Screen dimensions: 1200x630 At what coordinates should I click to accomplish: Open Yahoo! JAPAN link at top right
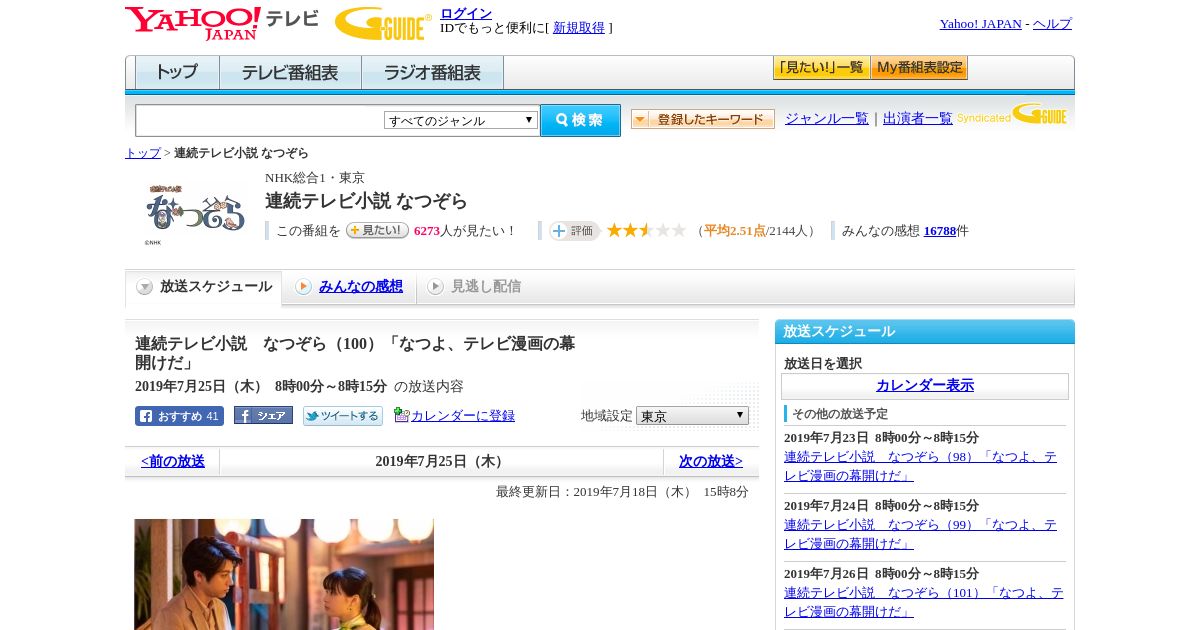click(x=981, y=23)
